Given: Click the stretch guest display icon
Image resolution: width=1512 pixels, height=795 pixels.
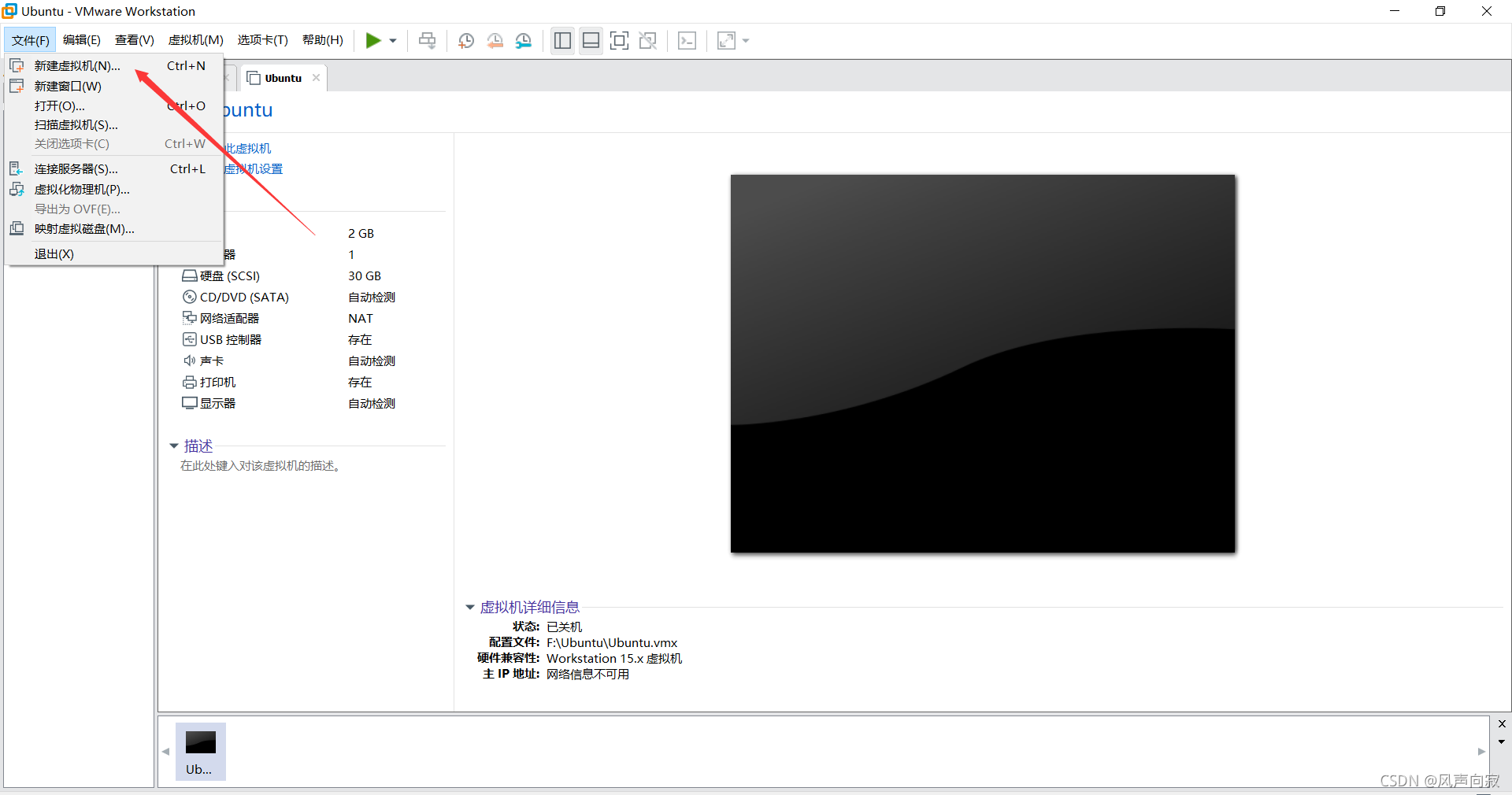Looking at the screenshot, I should pyautogui.click(x=726, y=41).
